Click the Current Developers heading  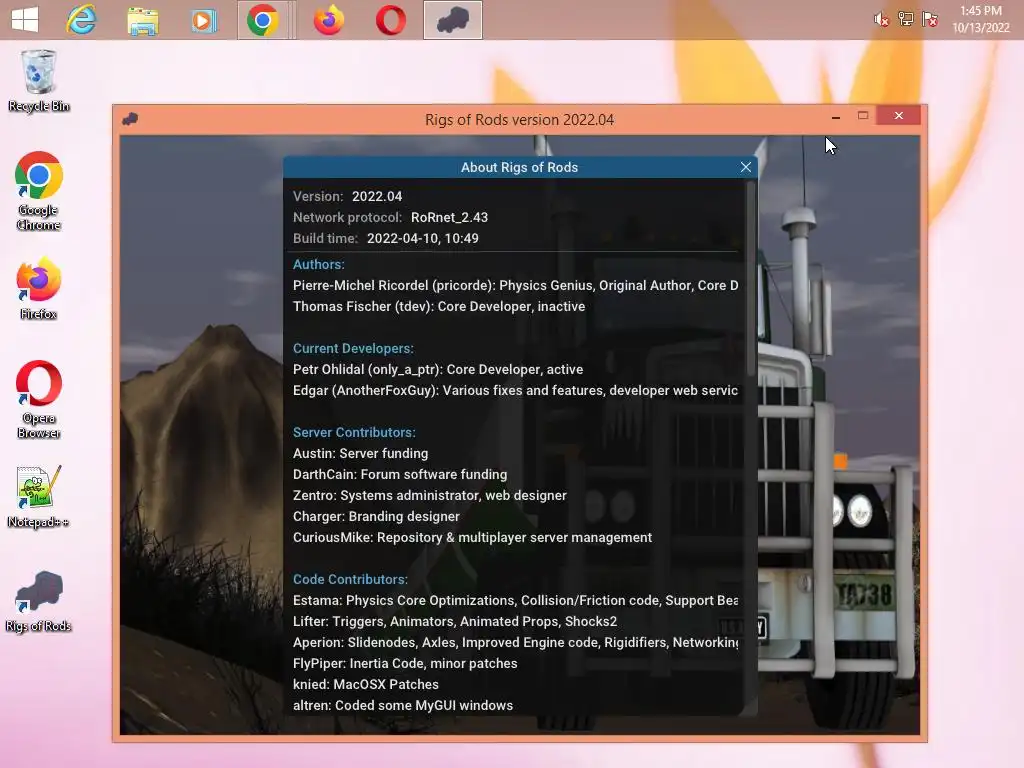353,349
